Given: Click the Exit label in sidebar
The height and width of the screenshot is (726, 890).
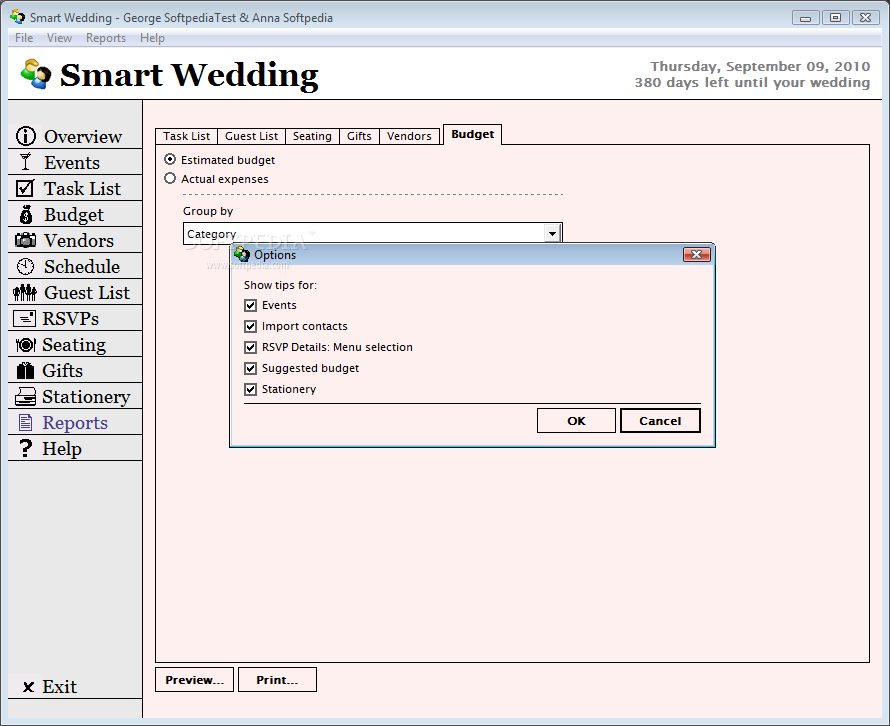Looking at the screenshot, I should 60,687.
